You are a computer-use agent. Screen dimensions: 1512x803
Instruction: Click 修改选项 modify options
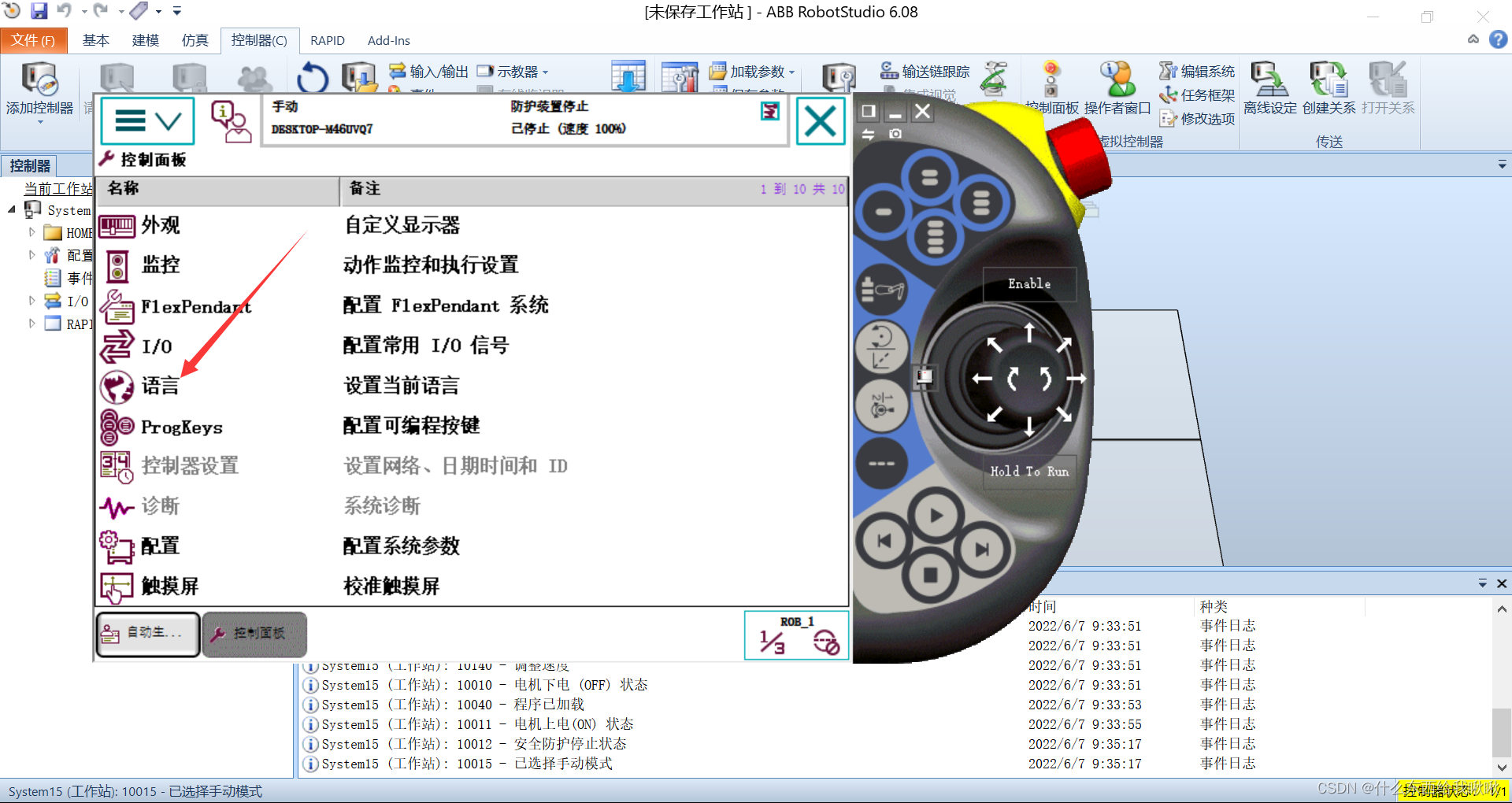coord(1198,119)
